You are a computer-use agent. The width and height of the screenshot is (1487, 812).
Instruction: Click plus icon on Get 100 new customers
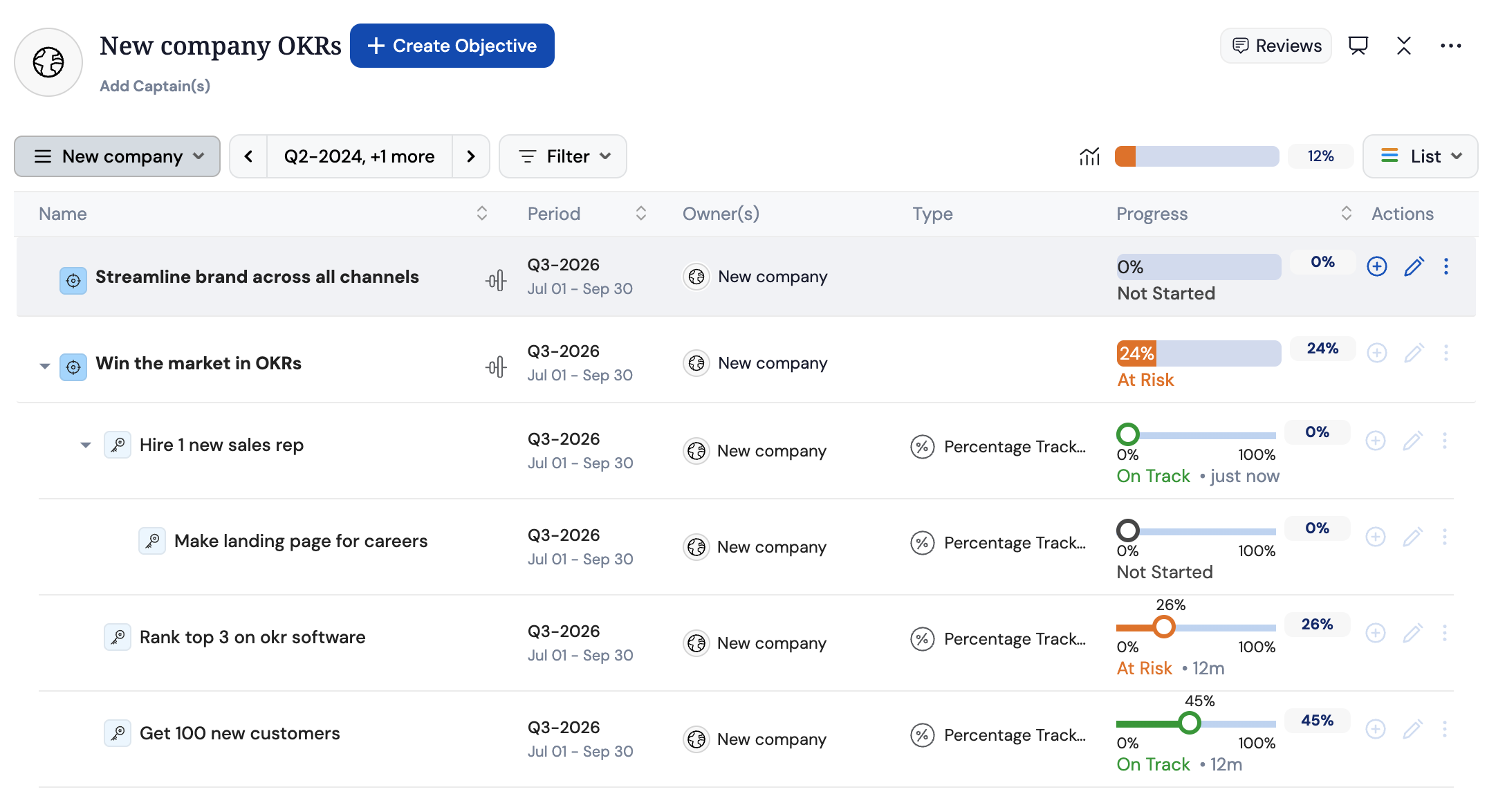click(1376, 729)
